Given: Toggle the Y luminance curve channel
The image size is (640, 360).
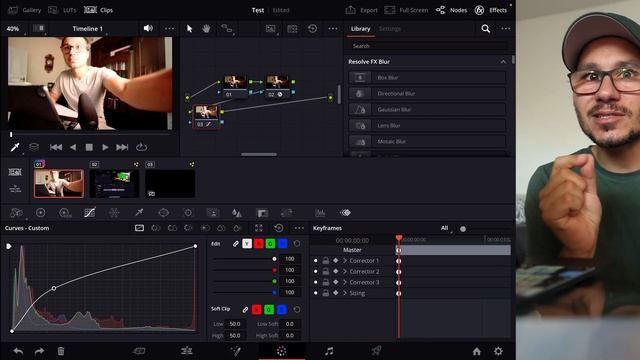Looking at the screenshot, I should [x=247, y=244].
